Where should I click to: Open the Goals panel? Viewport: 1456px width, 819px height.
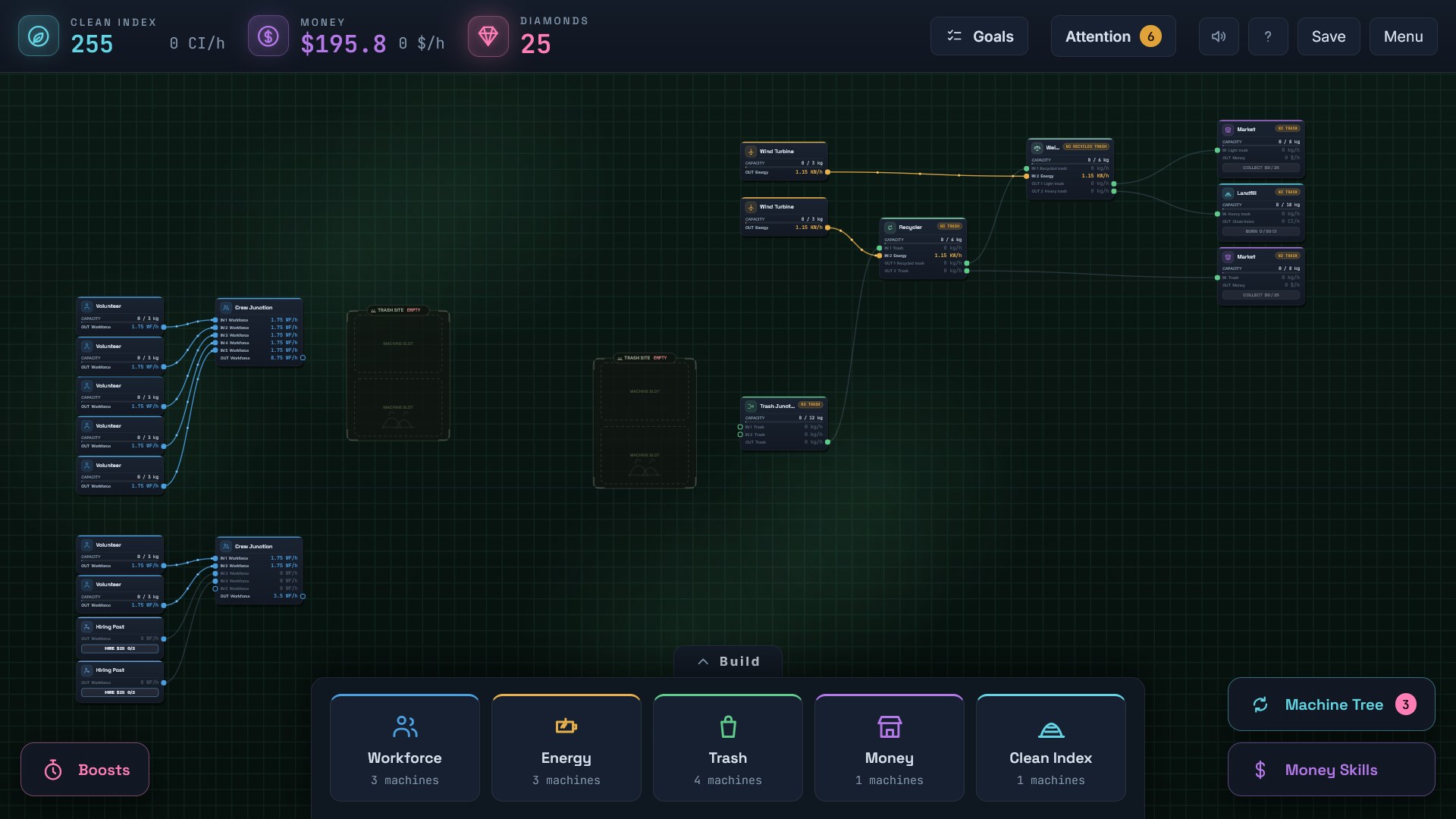(979, 36)
